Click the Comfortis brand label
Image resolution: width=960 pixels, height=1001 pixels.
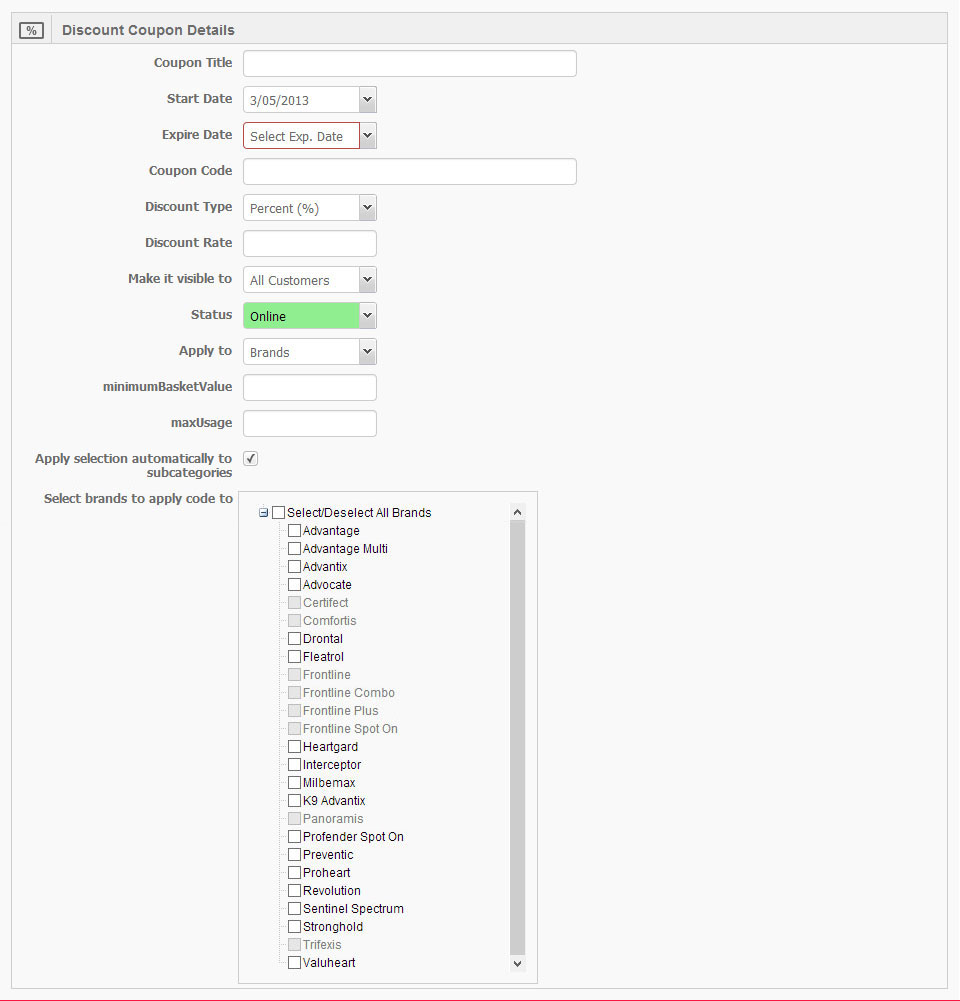[329, 621]
